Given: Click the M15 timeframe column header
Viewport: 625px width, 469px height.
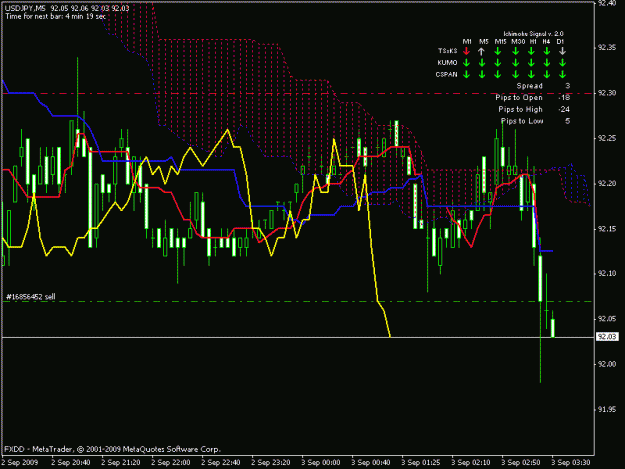Looking at the screenshot, I should (x=501, y=41).
